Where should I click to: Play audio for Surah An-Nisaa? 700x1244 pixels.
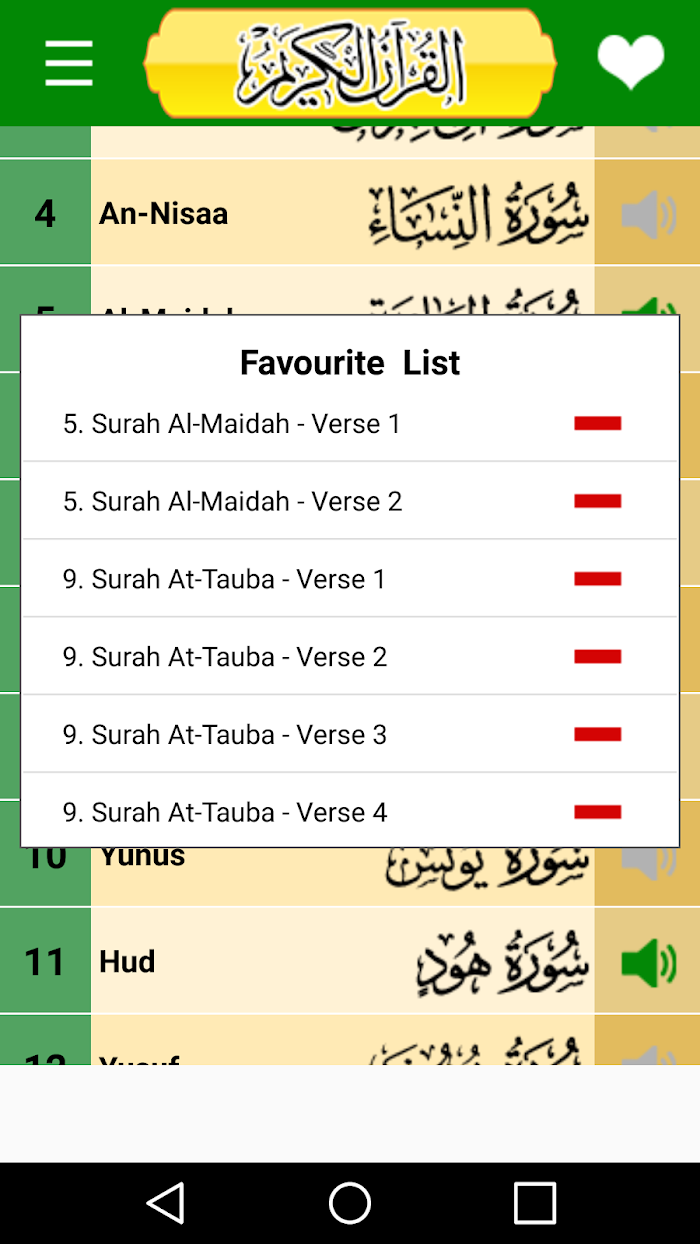(x=648, y=214)
